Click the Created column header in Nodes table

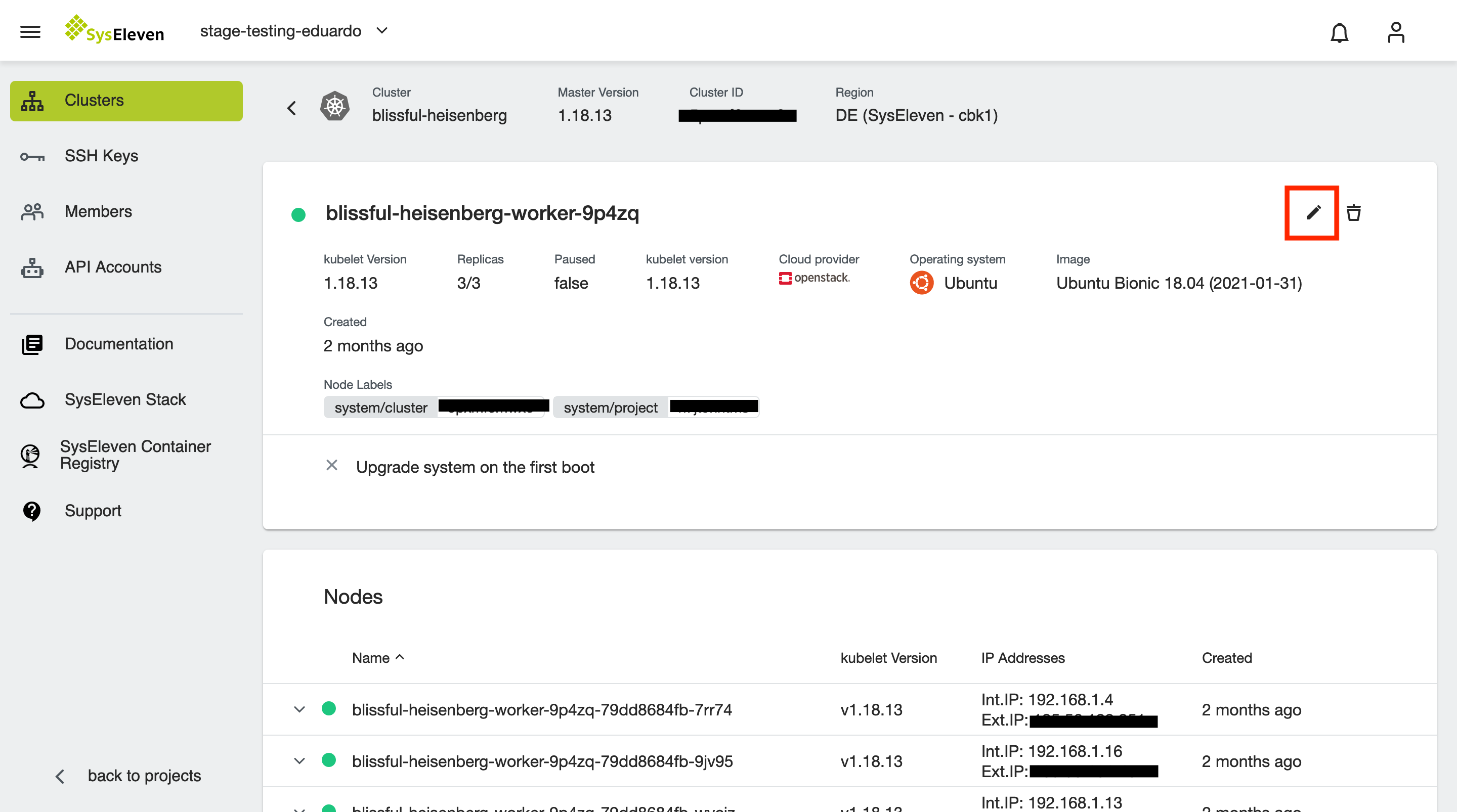[x=1226, y=658]
